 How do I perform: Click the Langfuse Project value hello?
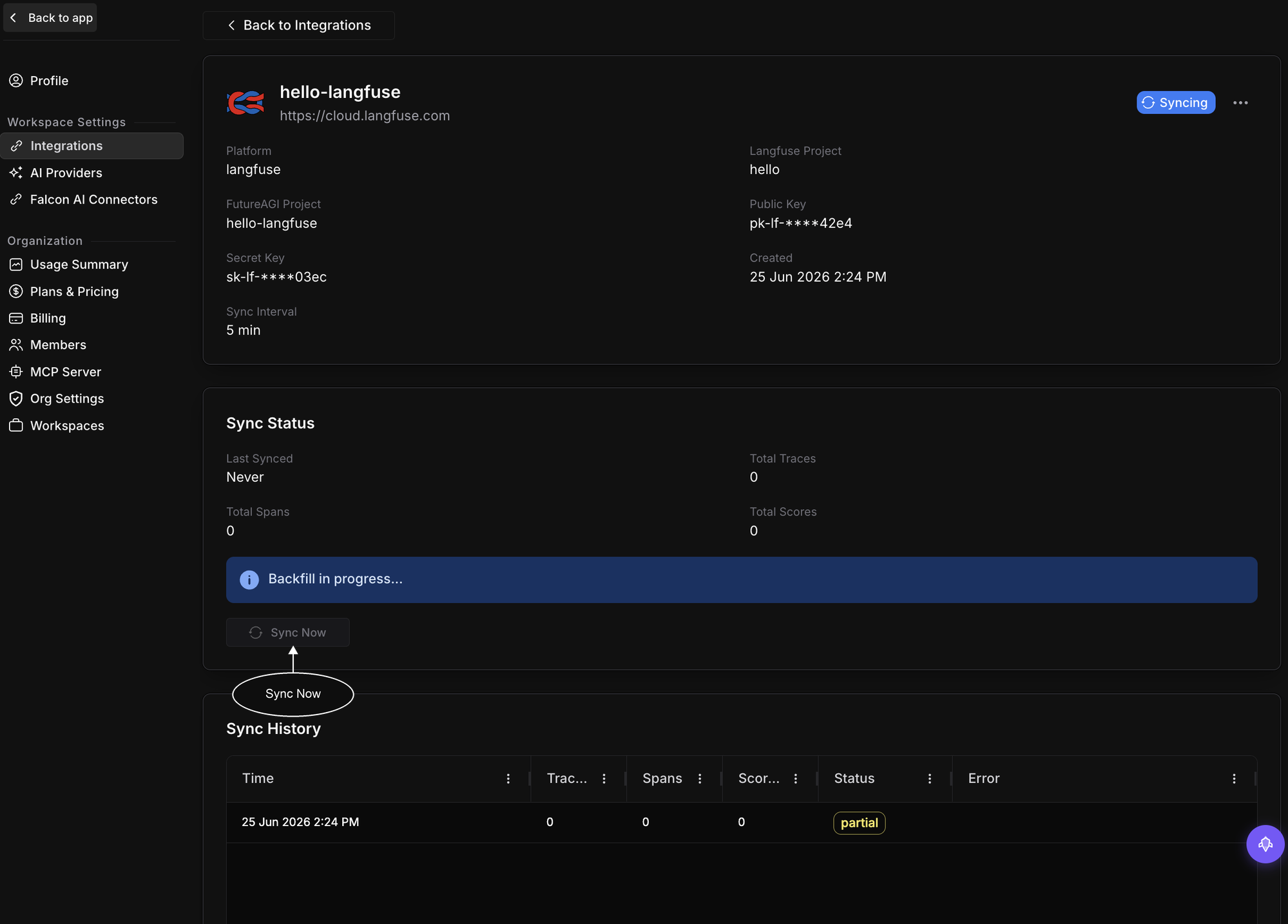pos(764,169)
